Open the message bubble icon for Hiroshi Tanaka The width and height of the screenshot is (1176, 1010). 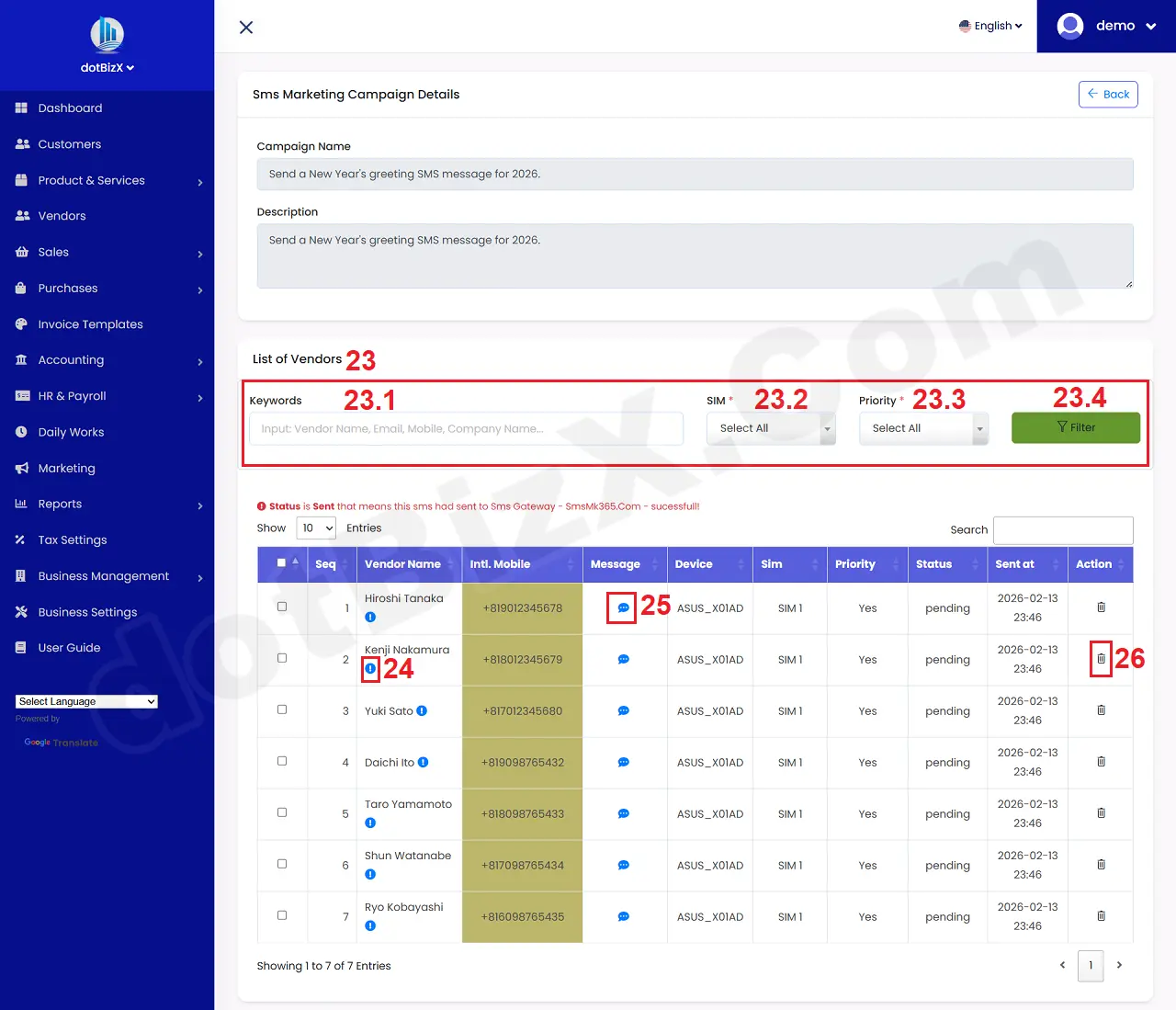(623, 607)
